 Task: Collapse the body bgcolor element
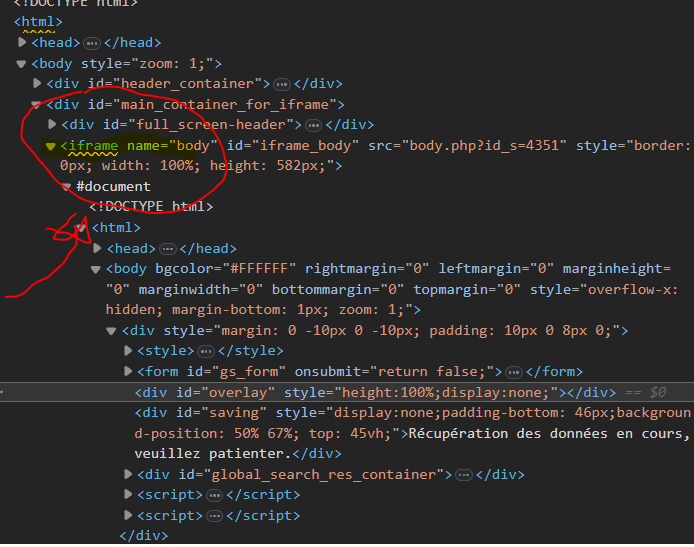coord(96,269)
